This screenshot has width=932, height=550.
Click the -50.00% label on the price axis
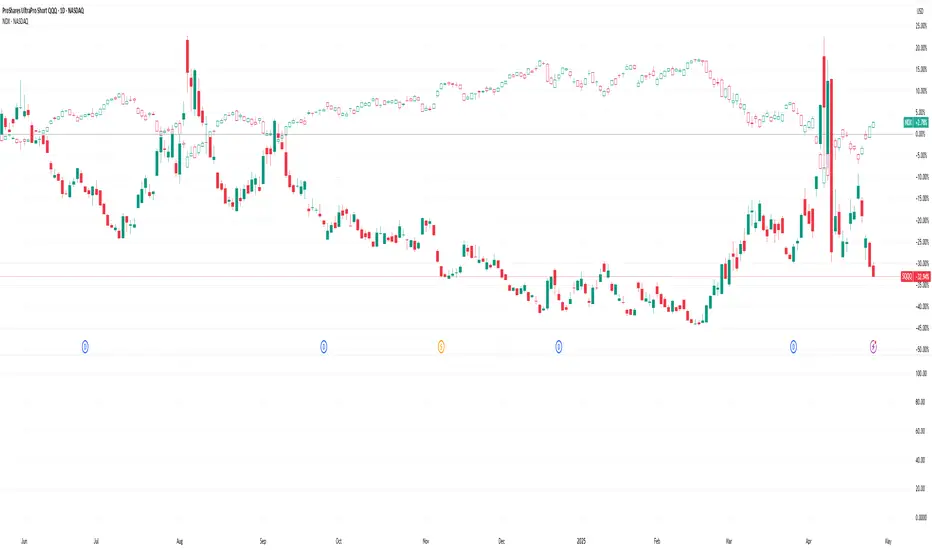(x=921, y=350)
